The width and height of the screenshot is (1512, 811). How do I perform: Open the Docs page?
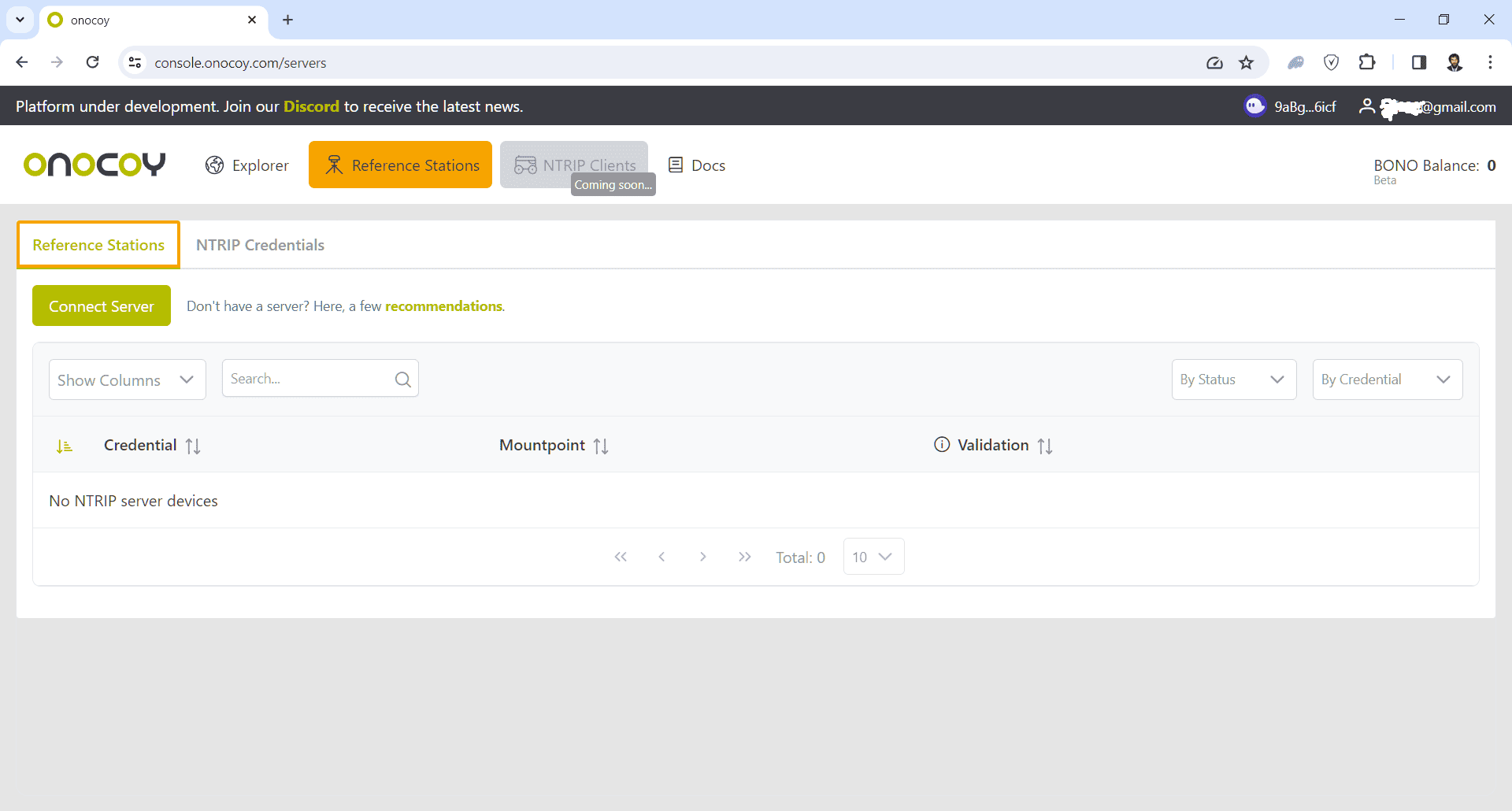pyautogui.click(x=697, y=165)
